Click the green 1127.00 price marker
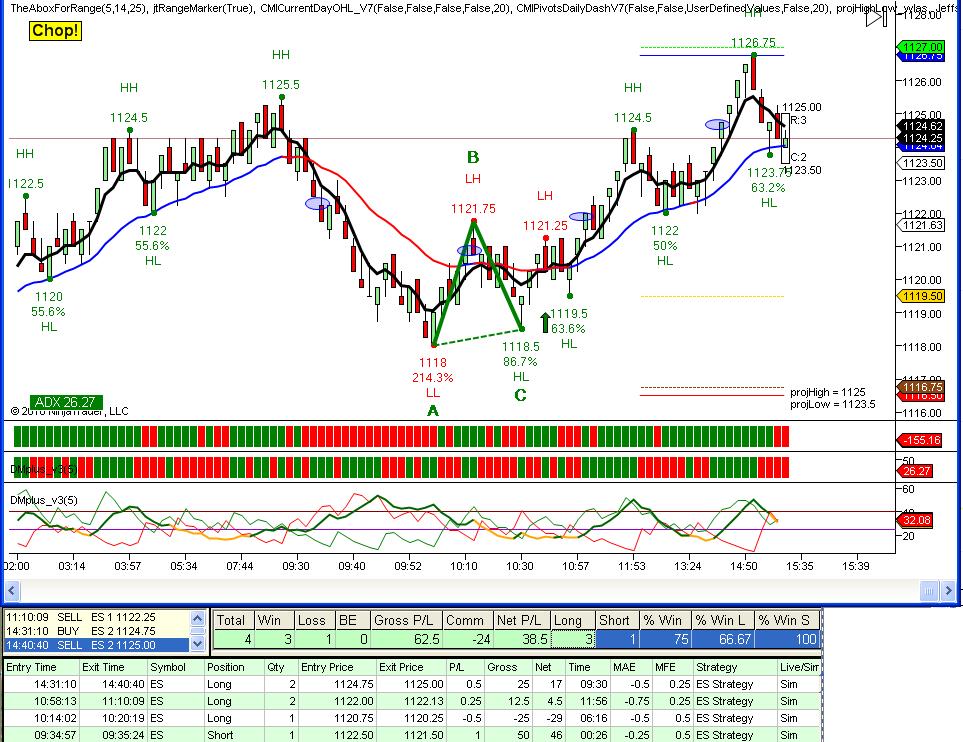This screenshot has width=963, height=742. point(922,47)
